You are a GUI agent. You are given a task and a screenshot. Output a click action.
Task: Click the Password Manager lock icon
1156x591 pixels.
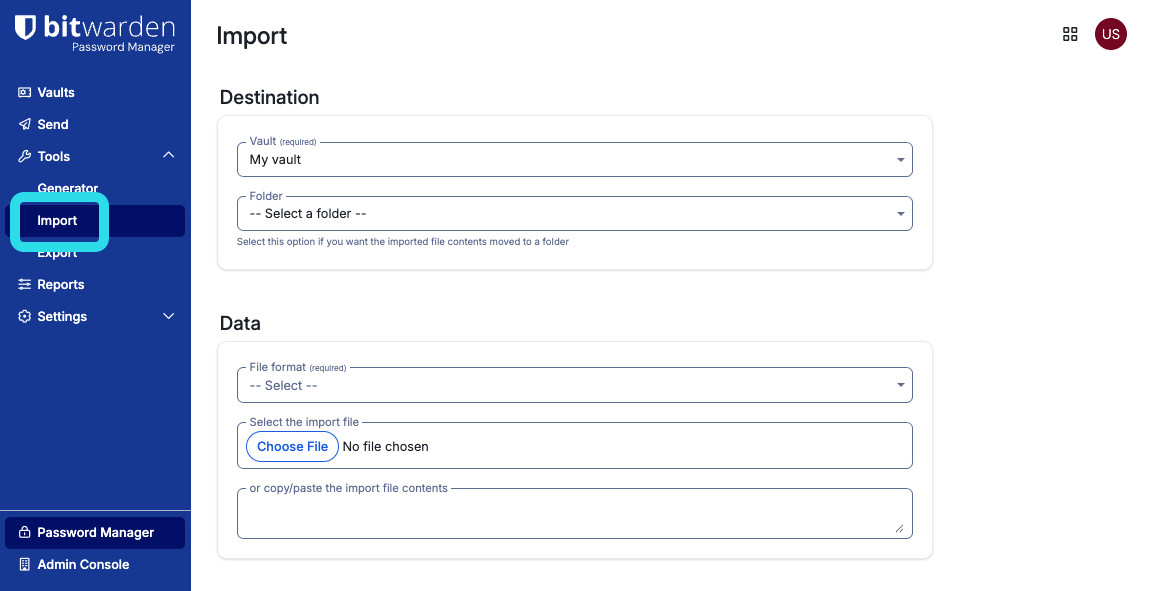click(x=25, y=532)
